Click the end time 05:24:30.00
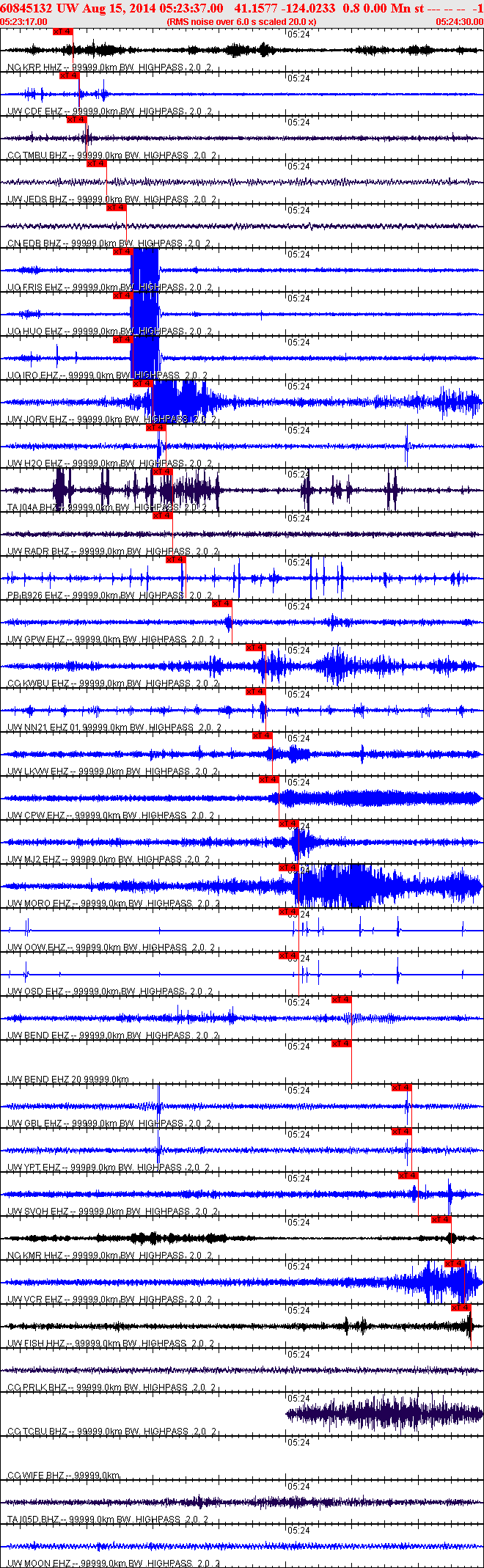 (460, 22)
